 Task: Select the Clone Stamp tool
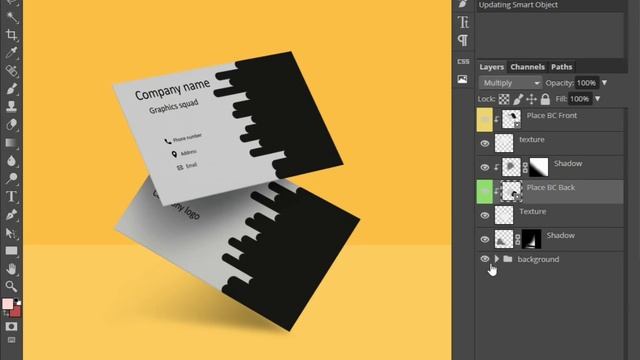(x=11, y=107)
